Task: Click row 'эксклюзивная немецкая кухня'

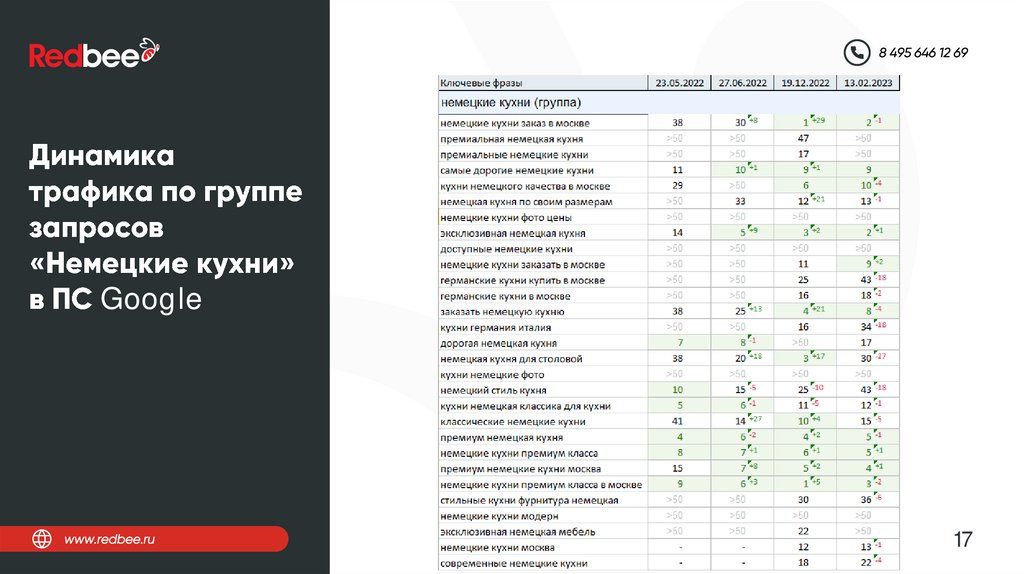Action: 669,232
